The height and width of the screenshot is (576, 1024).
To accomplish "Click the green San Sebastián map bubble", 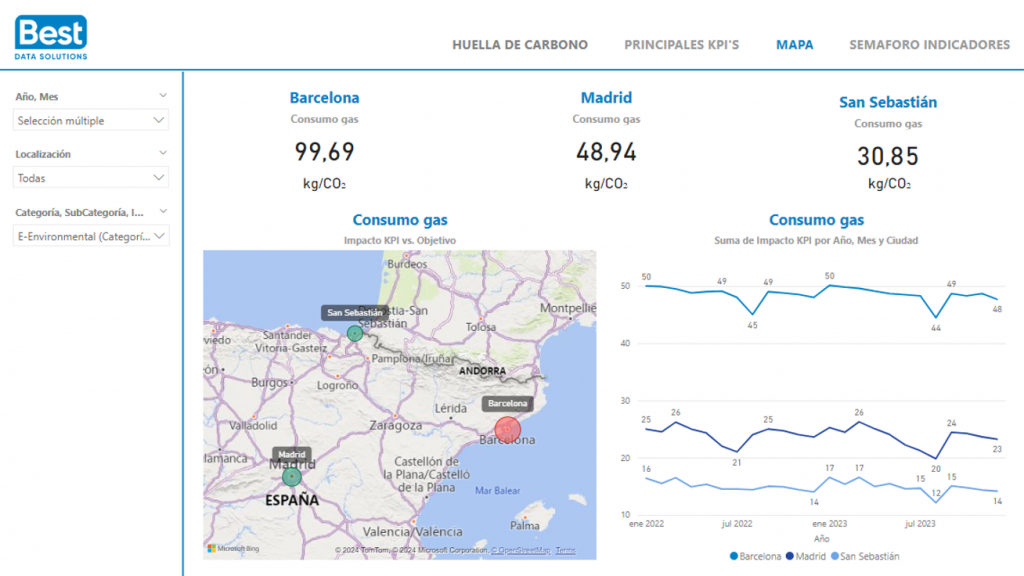I will coord(354,333).
